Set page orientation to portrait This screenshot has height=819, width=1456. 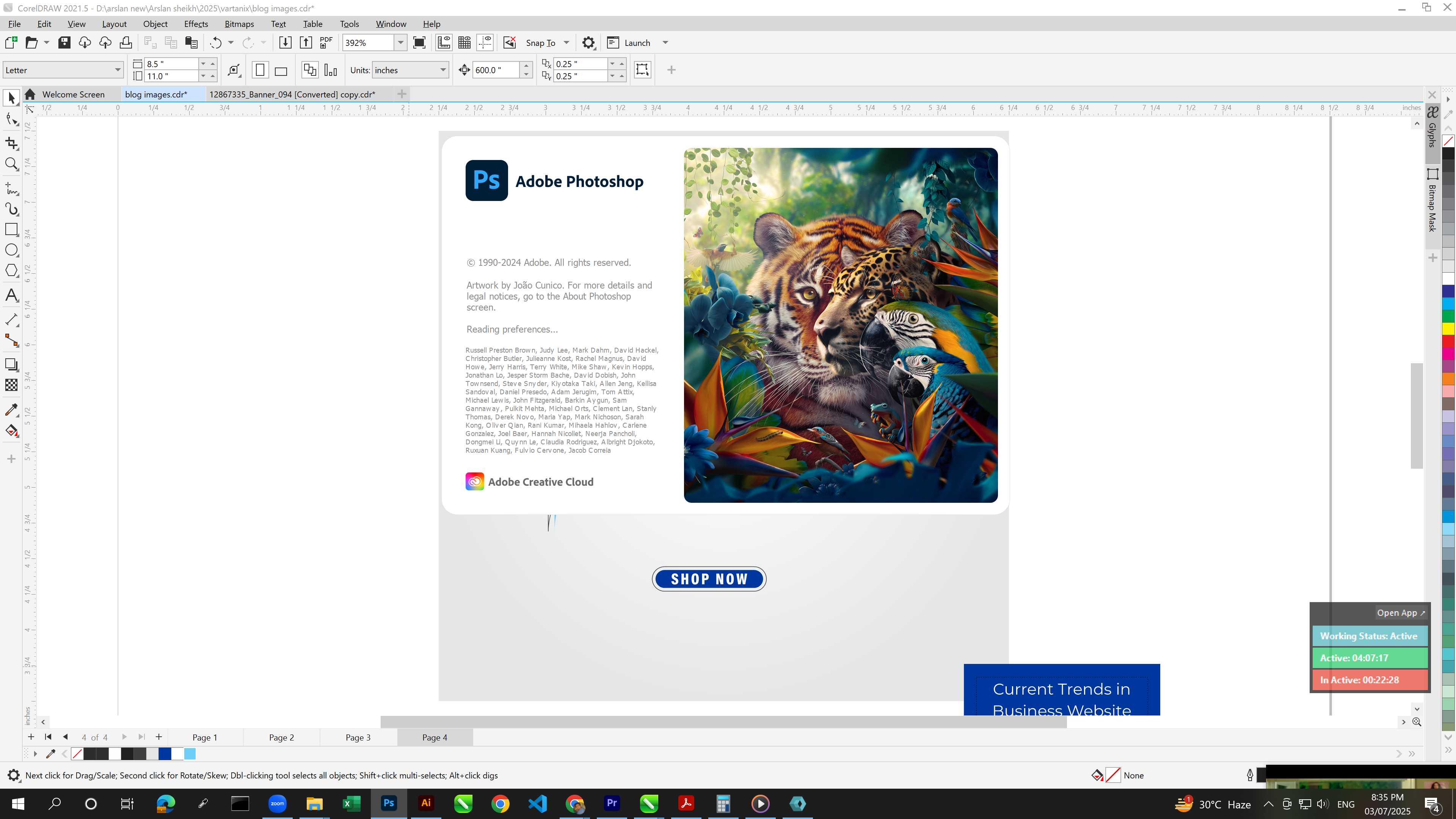click(260, 70)
